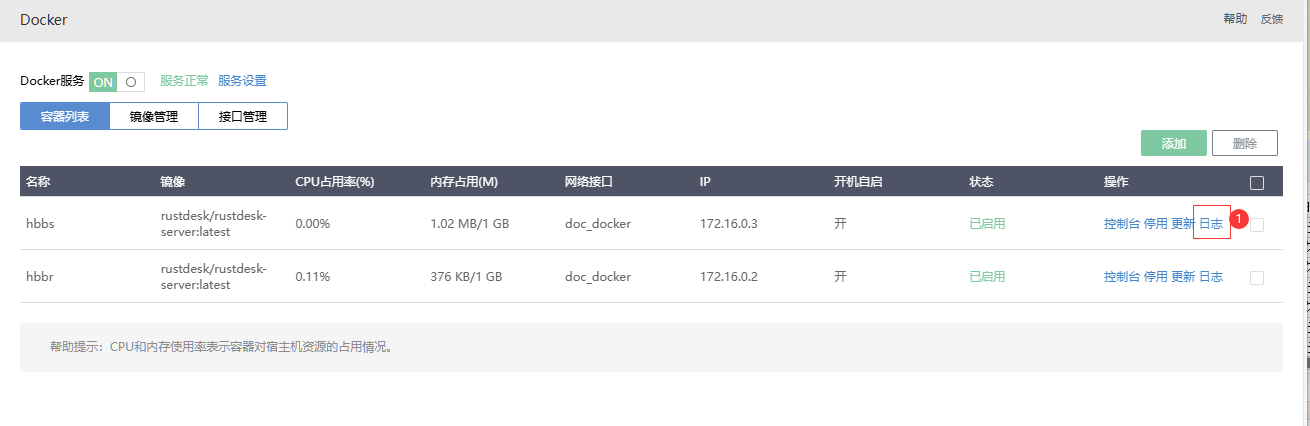
Task: View 日志 for the hbbs container
Action: point(1211,224)
